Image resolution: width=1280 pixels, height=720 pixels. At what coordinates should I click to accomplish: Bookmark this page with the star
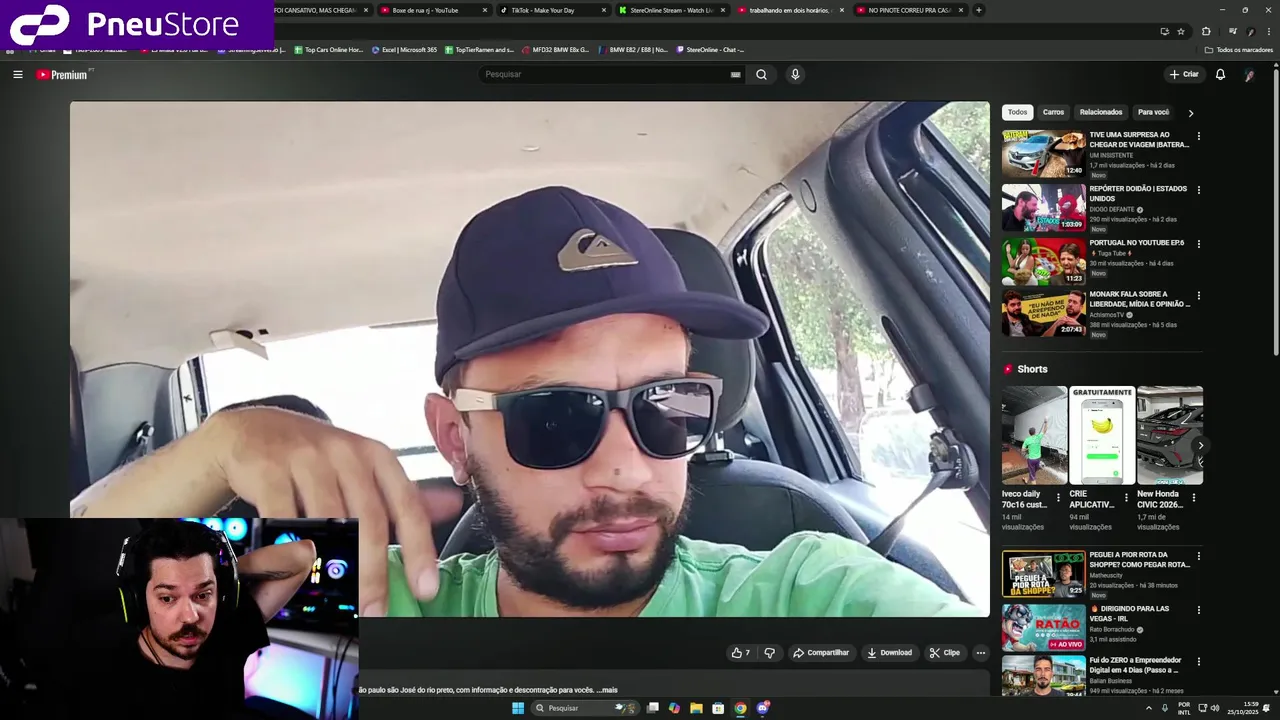coord(1181,31)
